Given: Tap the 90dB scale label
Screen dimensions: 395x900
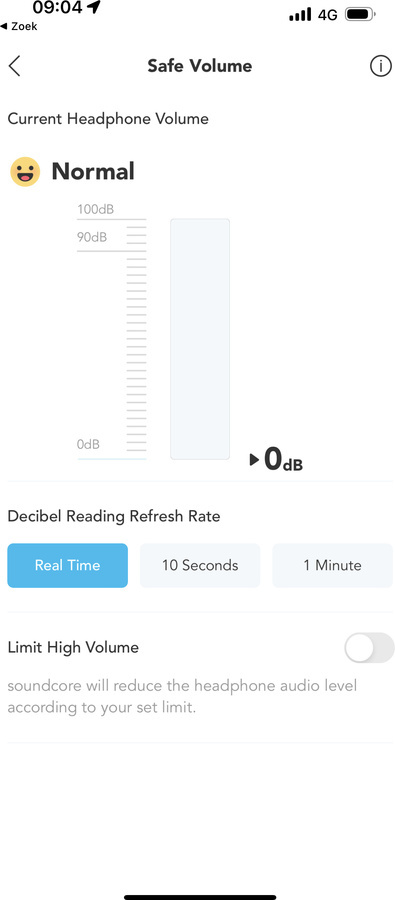Looking at the screenshot, I should pos(92,237).
